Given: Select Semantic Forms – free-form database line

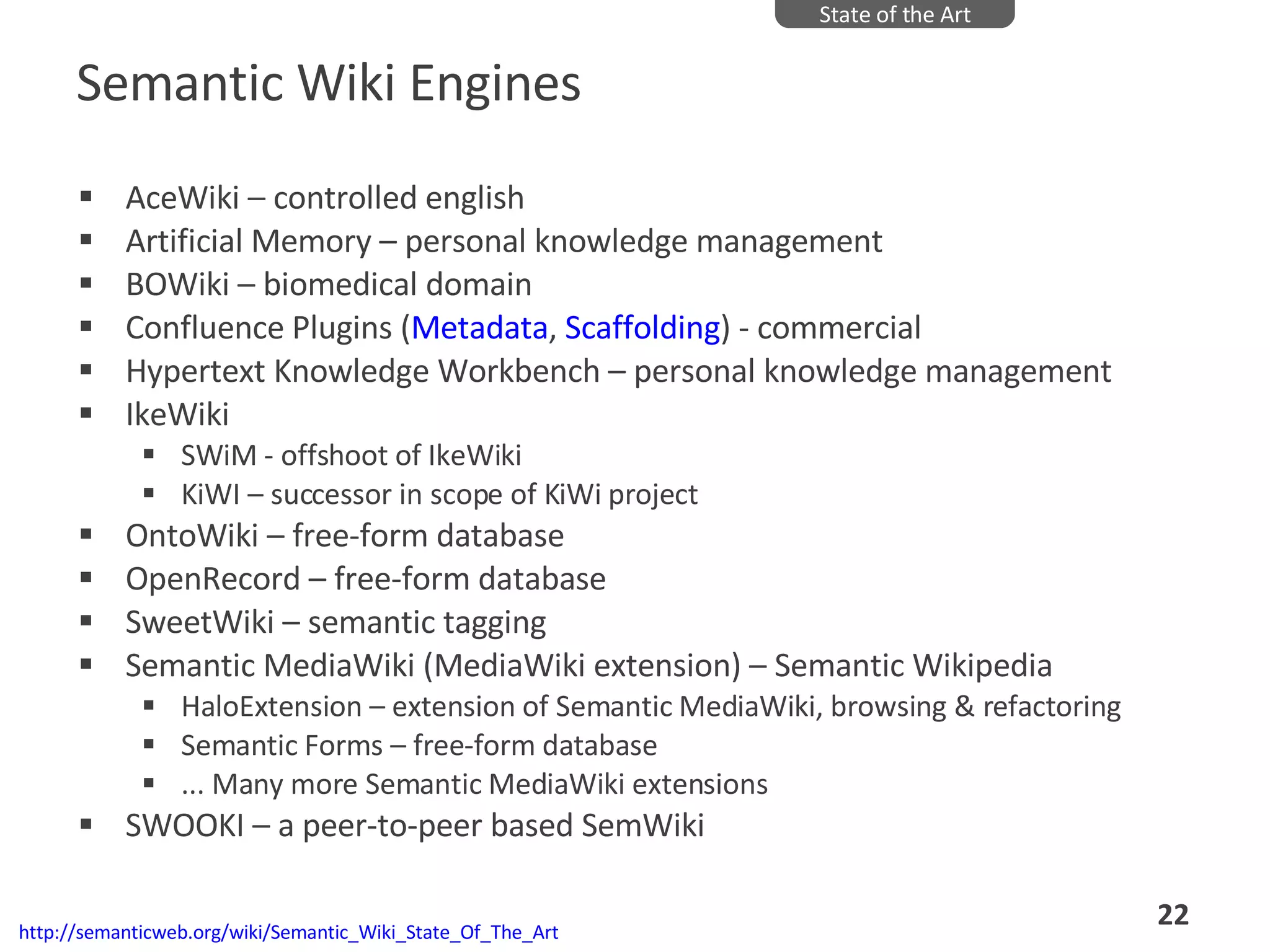Looking at the screenshot, I should [x=419, y=746].
